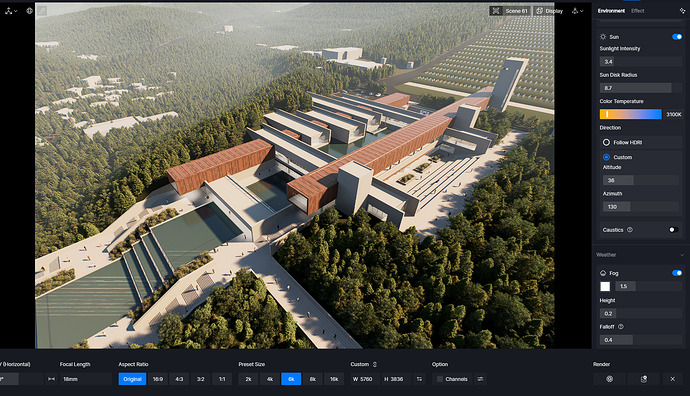Click the Caustics help question icon
This screenshot has height=396, width=690.
tap(630, 230)
